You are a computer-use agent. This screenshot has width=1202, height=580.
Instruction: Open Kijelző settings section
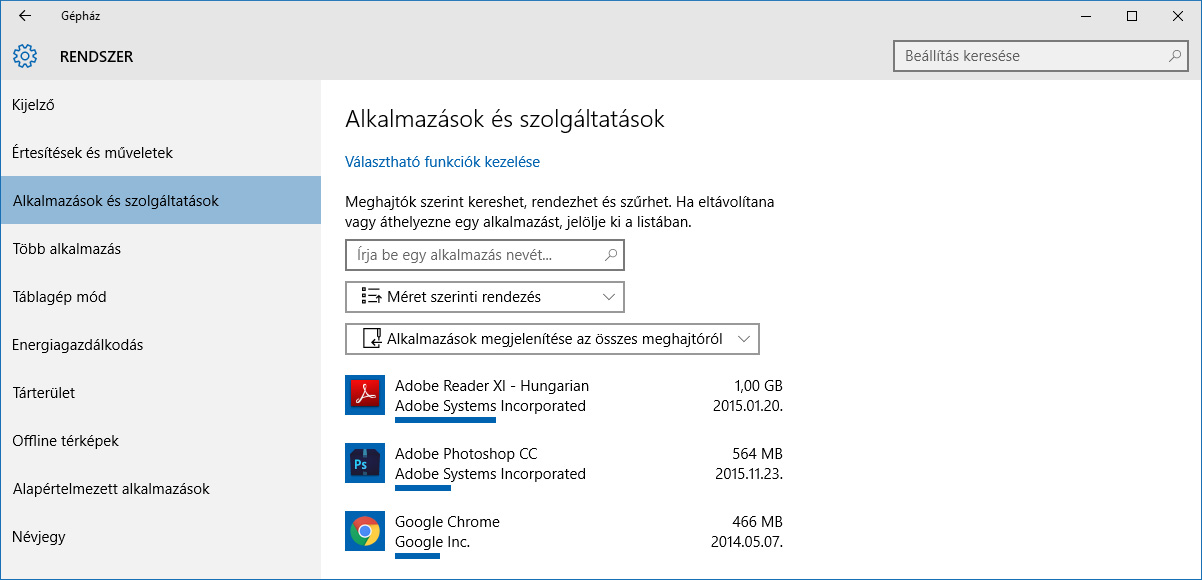click(33, 105)
